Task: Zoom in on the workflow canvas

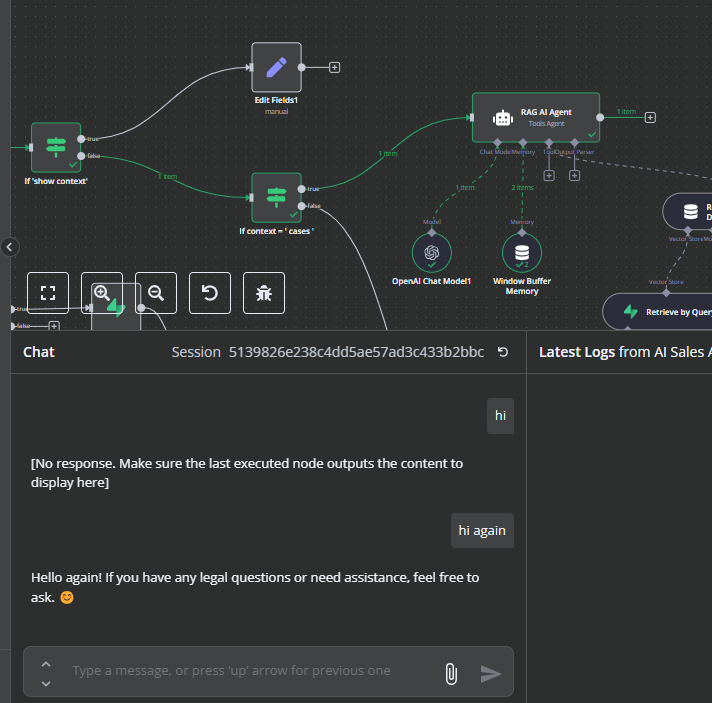Action: 102,293
